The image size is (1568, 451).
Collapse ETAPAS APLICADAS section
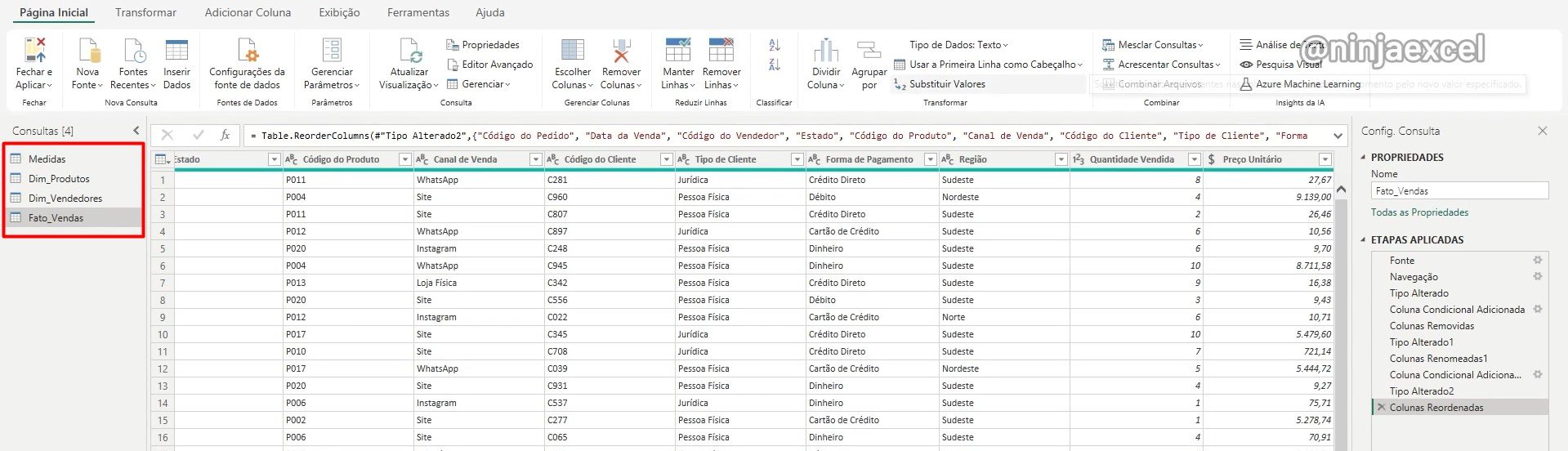[x=1363, y=240]
